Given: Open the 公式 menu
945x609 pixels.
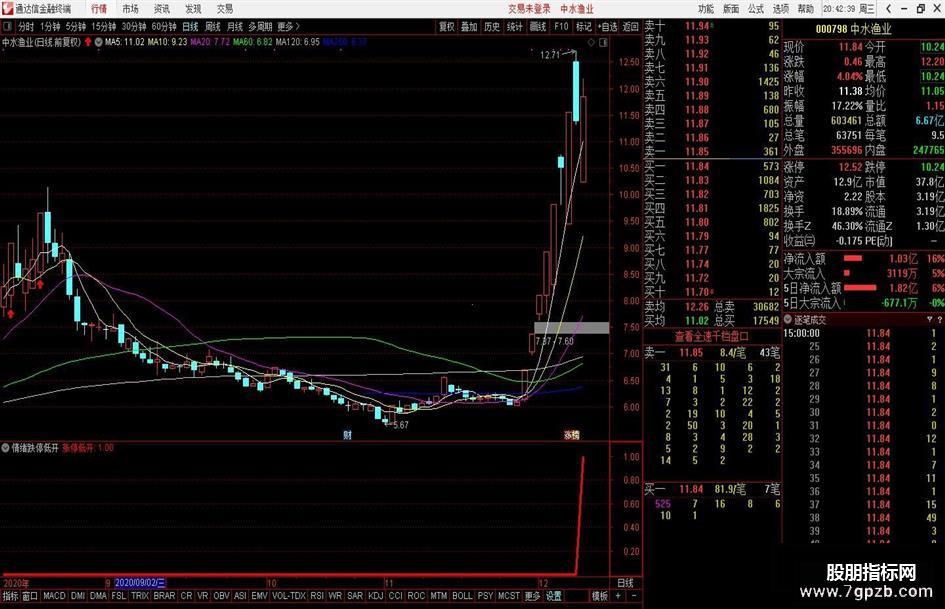Looking at the screenshot, I should click(756, 8).
